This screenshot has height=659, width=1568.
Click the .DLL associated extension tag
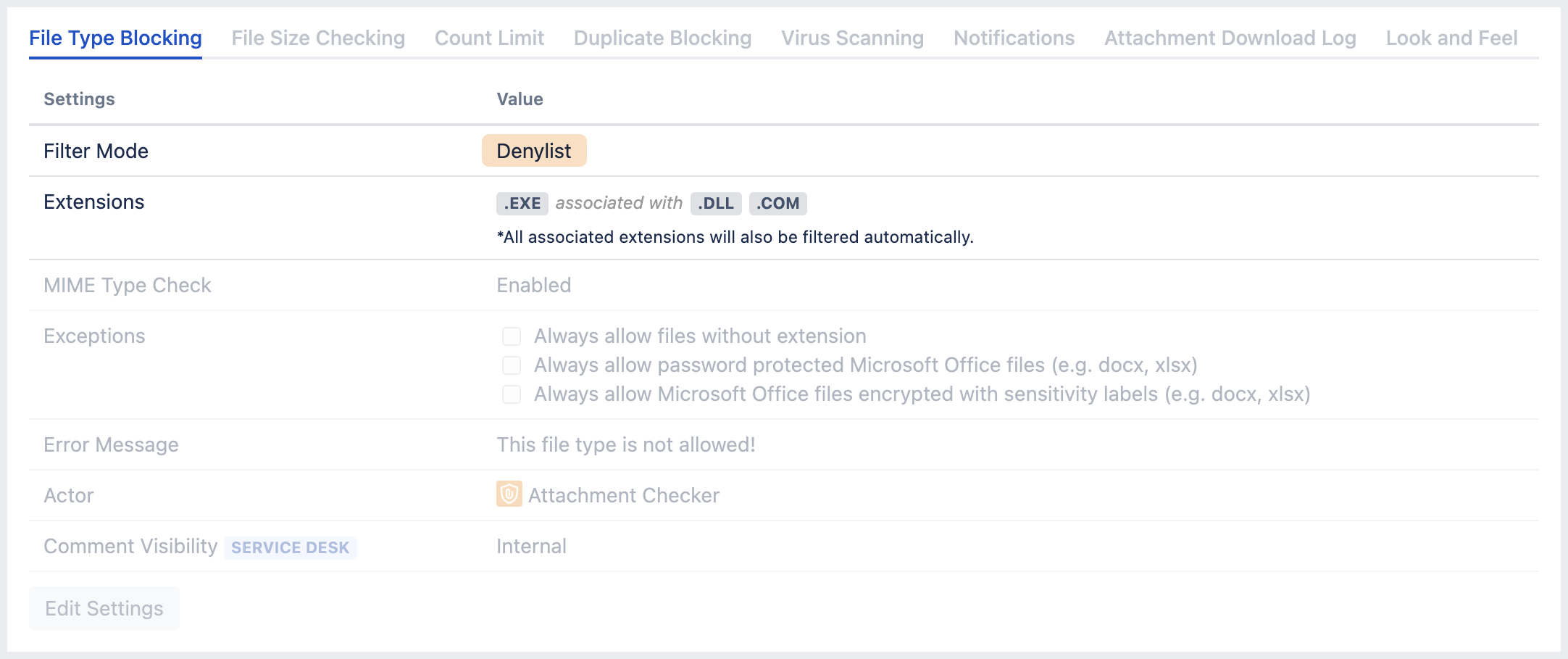716,204
